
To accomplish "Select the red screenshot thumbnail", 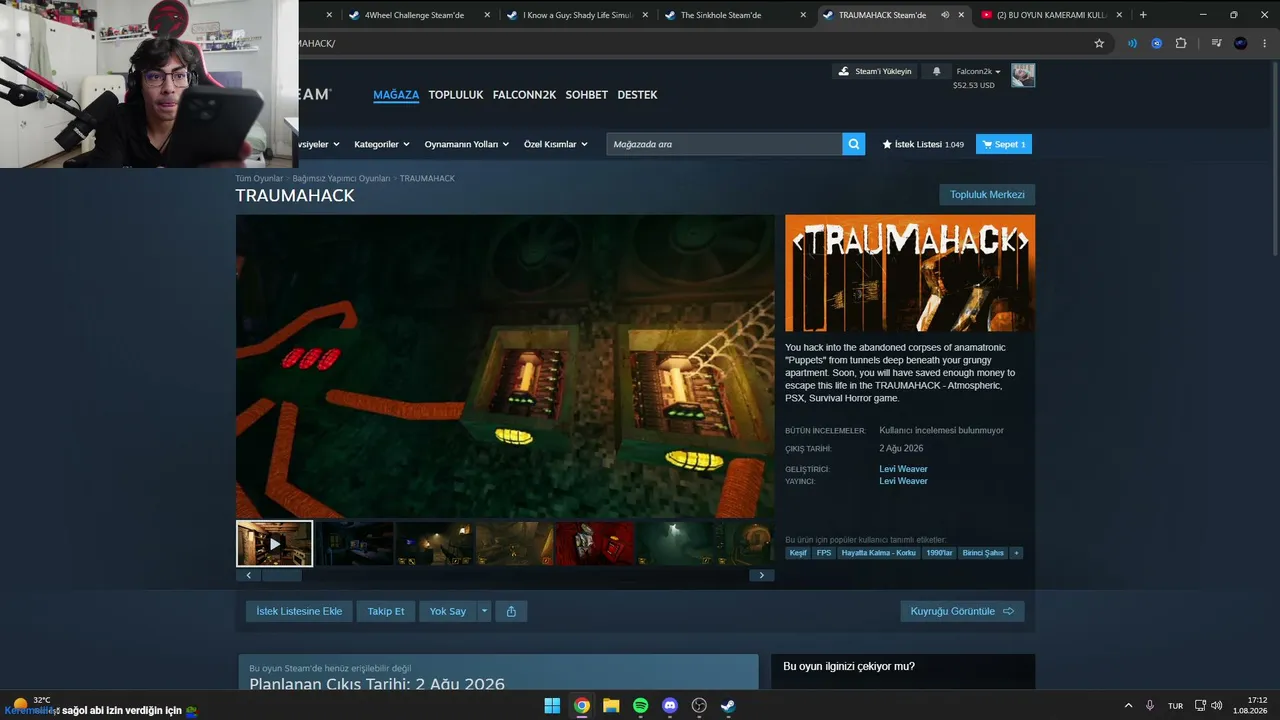I will (x=595, y=543).
